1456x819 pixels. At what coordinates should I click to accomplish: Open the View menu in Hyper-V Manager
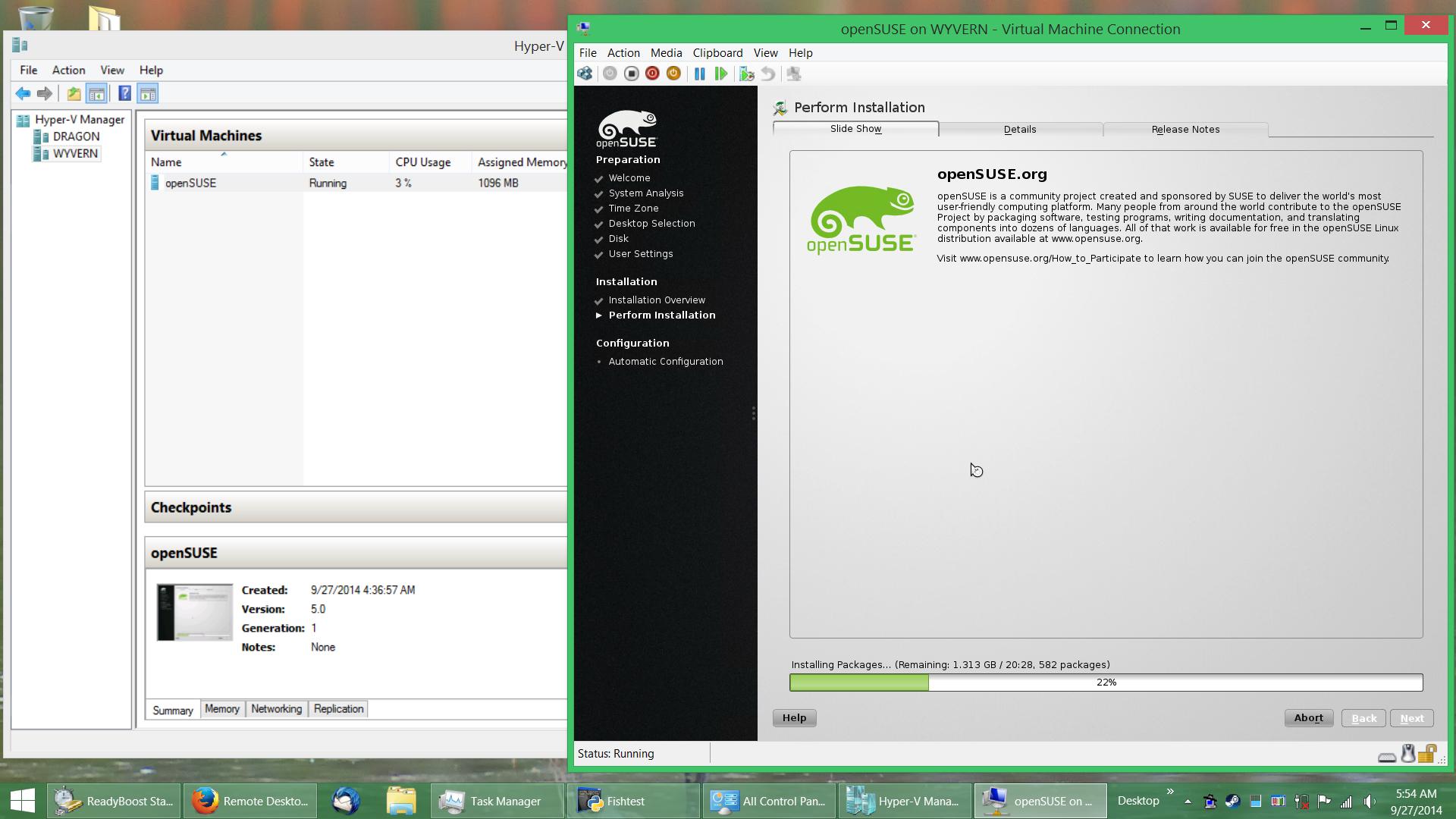[112, 70]
